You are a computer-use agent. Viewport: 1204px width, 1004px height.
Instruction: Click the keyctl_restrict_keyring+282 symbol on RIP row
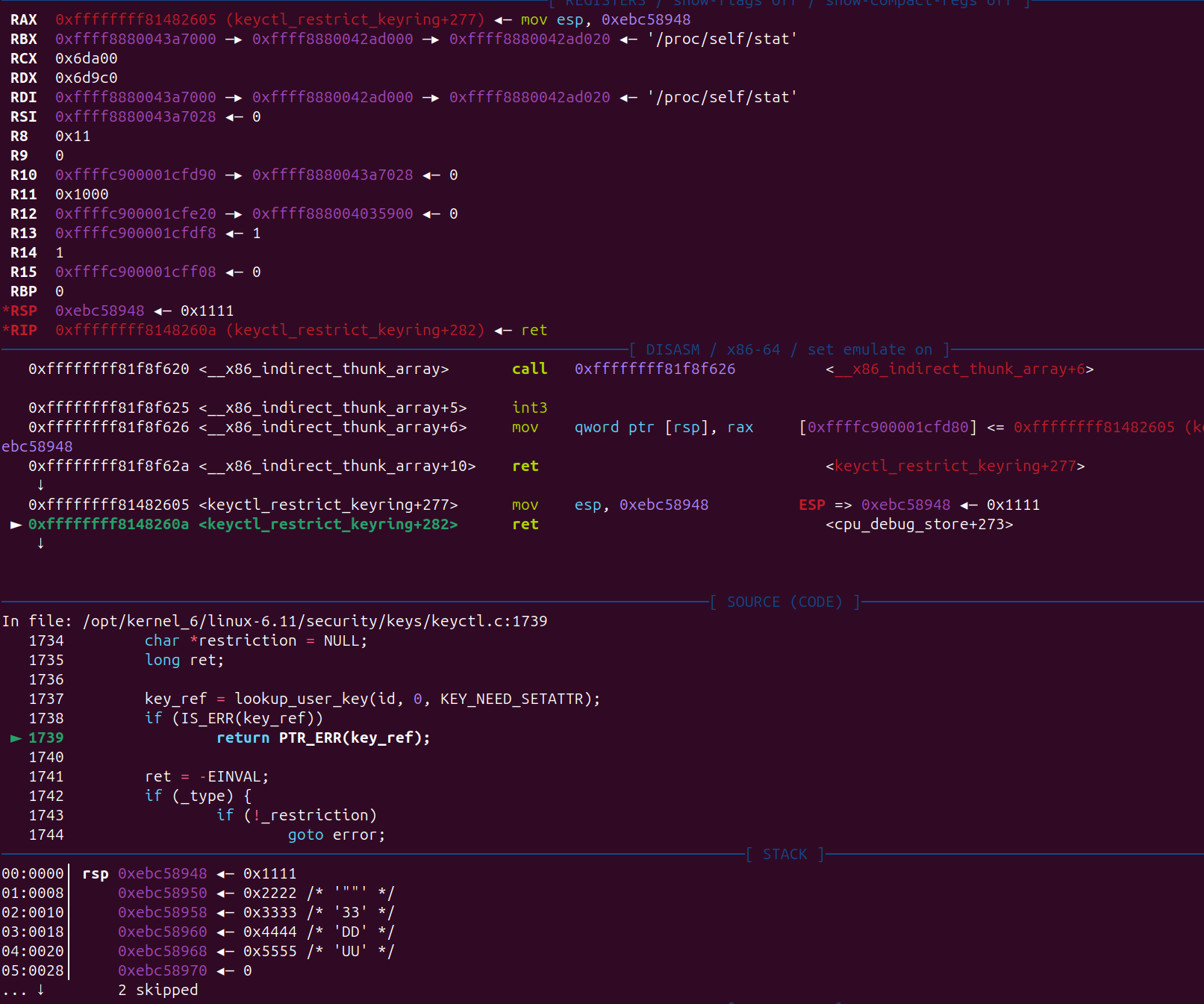click(355, 330)
